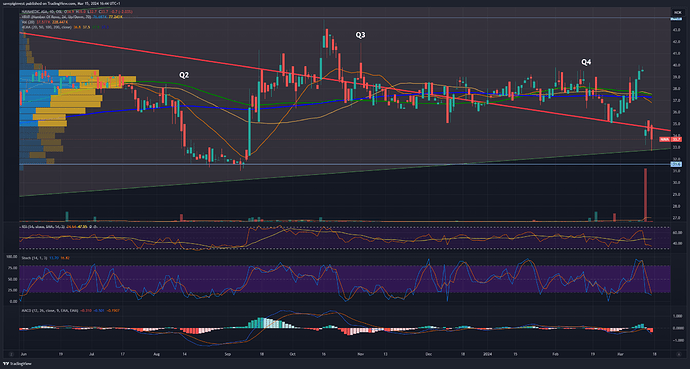Select the Q3 text annotation

[360, 35]
